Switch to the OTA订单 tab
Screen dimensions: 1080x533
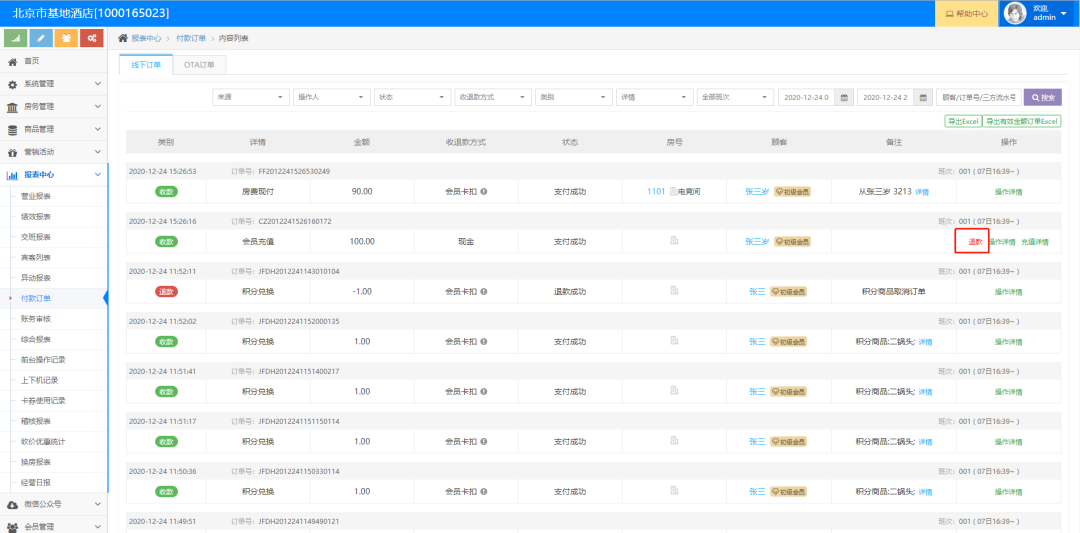click(199, 65)
